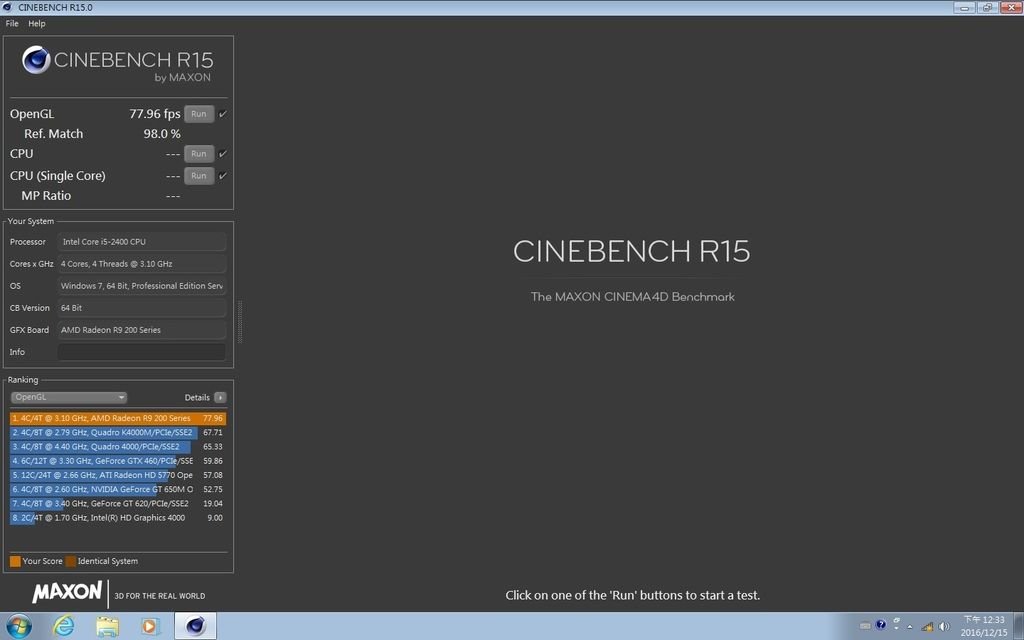Click the GFX Board field
The image size is (1024, 640).
tap(142, 330)
